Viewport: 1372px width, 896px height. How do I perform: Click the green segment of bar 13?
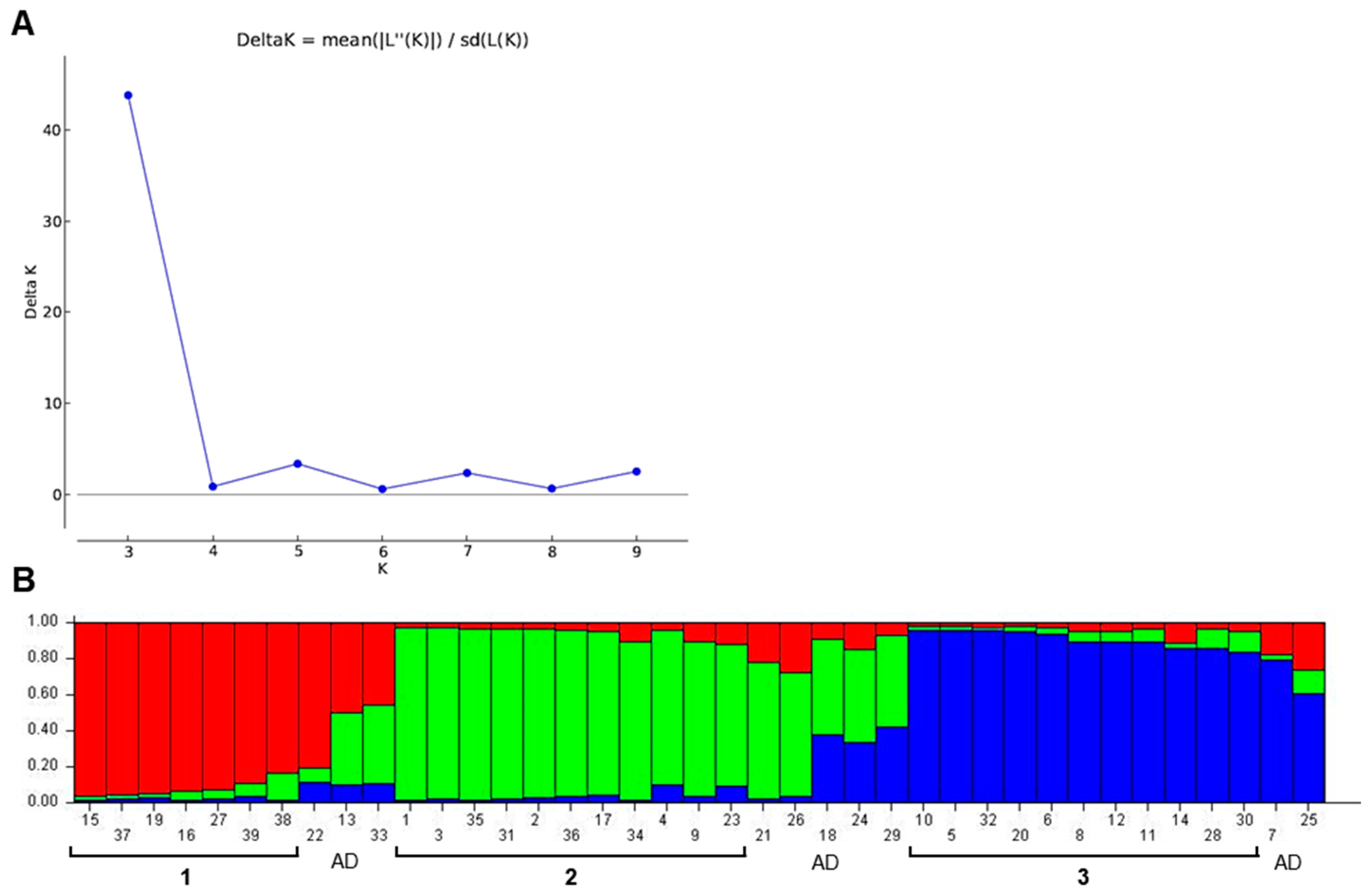point(346,748)
